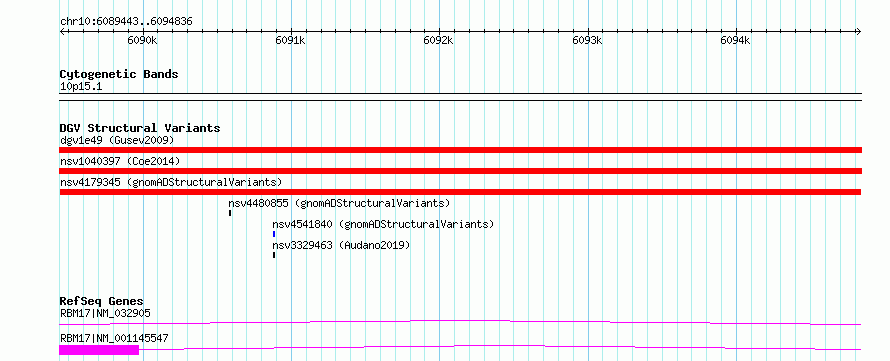The width and height of the screenshot is (890, 361).
Task: Click the red bar for nsv1040397
Action: pyautogui.click(x=460, y=171)
